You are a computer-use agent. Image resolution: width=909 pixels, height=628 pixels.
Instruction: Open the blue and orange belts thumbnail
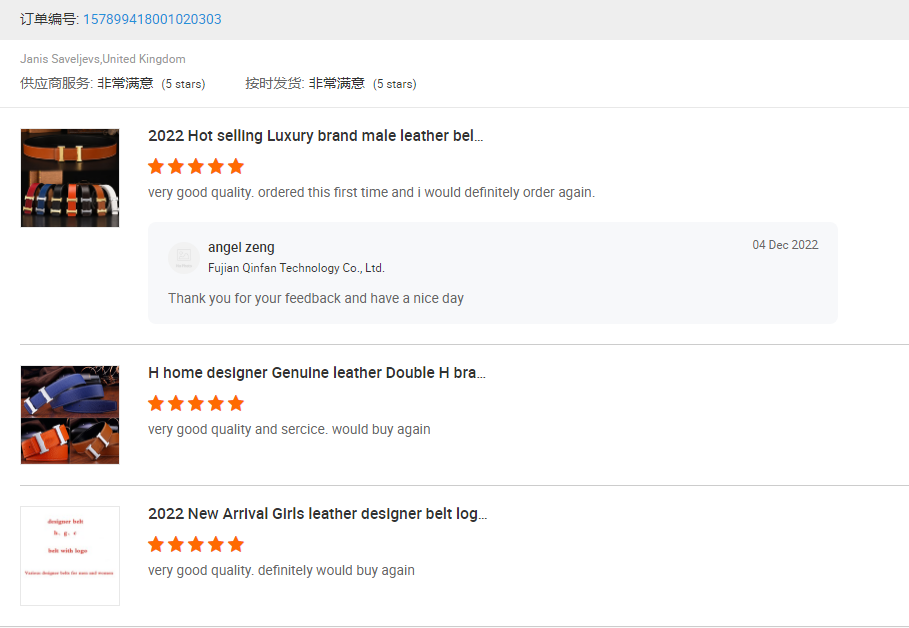[70, 415]
